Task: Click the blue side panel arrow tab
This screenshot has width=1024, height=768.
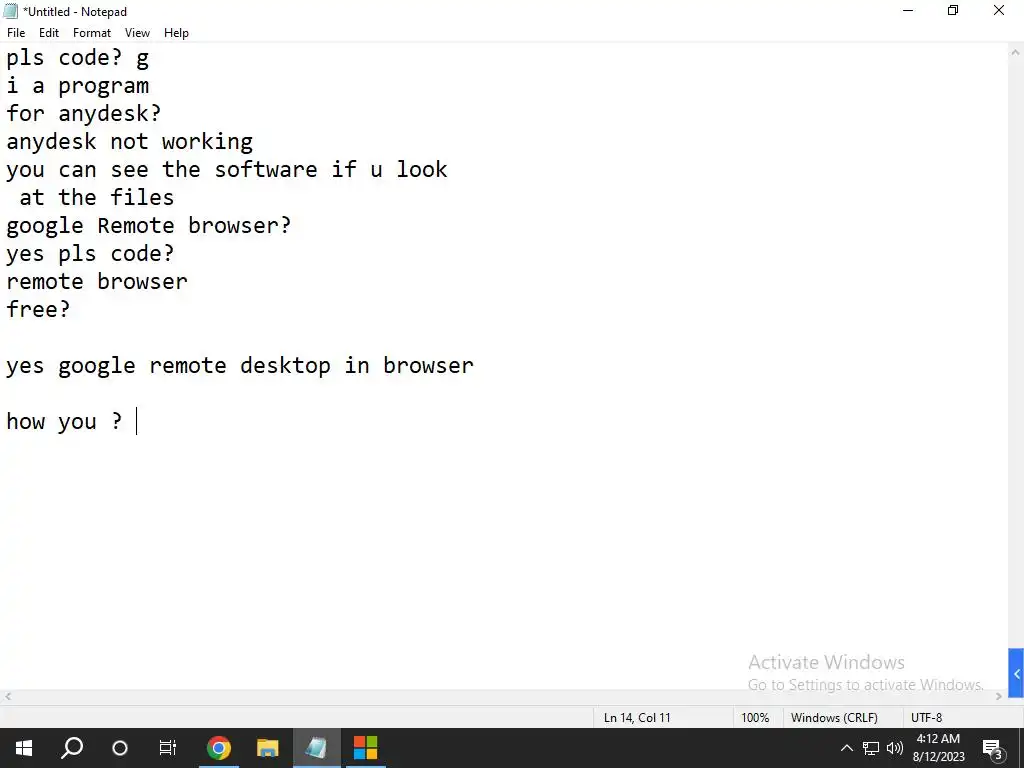Action: (x=1016, y=673)
